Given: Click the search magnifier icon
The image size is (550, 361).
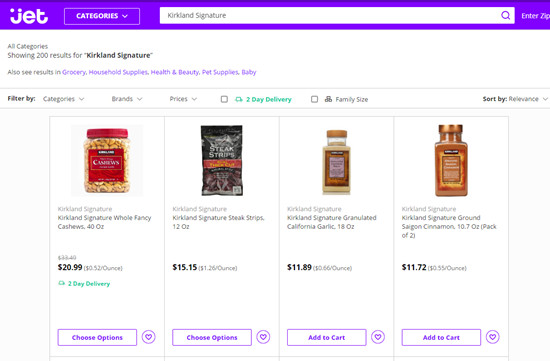Looking at the screenshot, I should [x=505, y=15].
